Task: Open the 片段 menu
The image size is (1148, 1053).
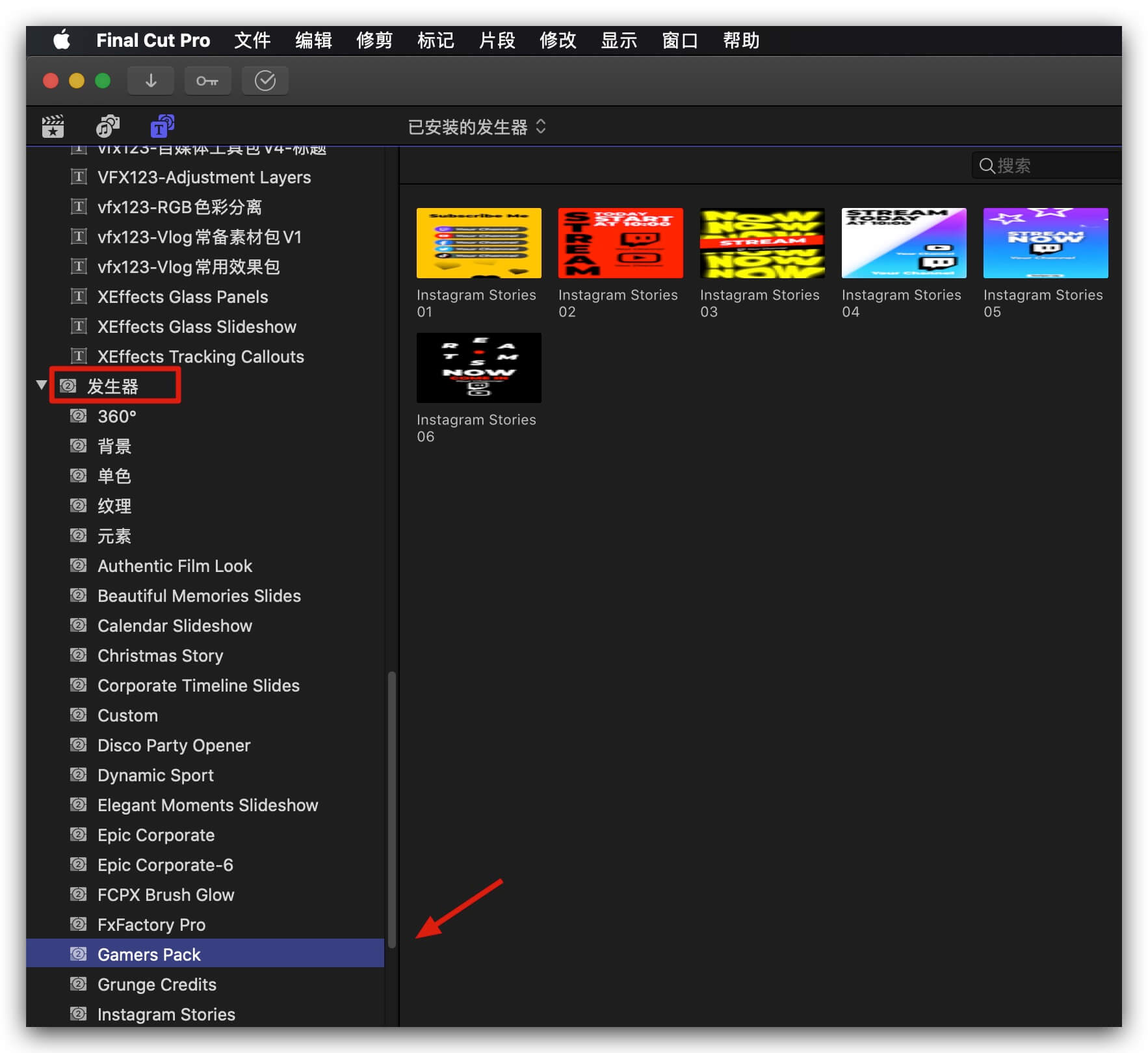Action: [497, 40]
